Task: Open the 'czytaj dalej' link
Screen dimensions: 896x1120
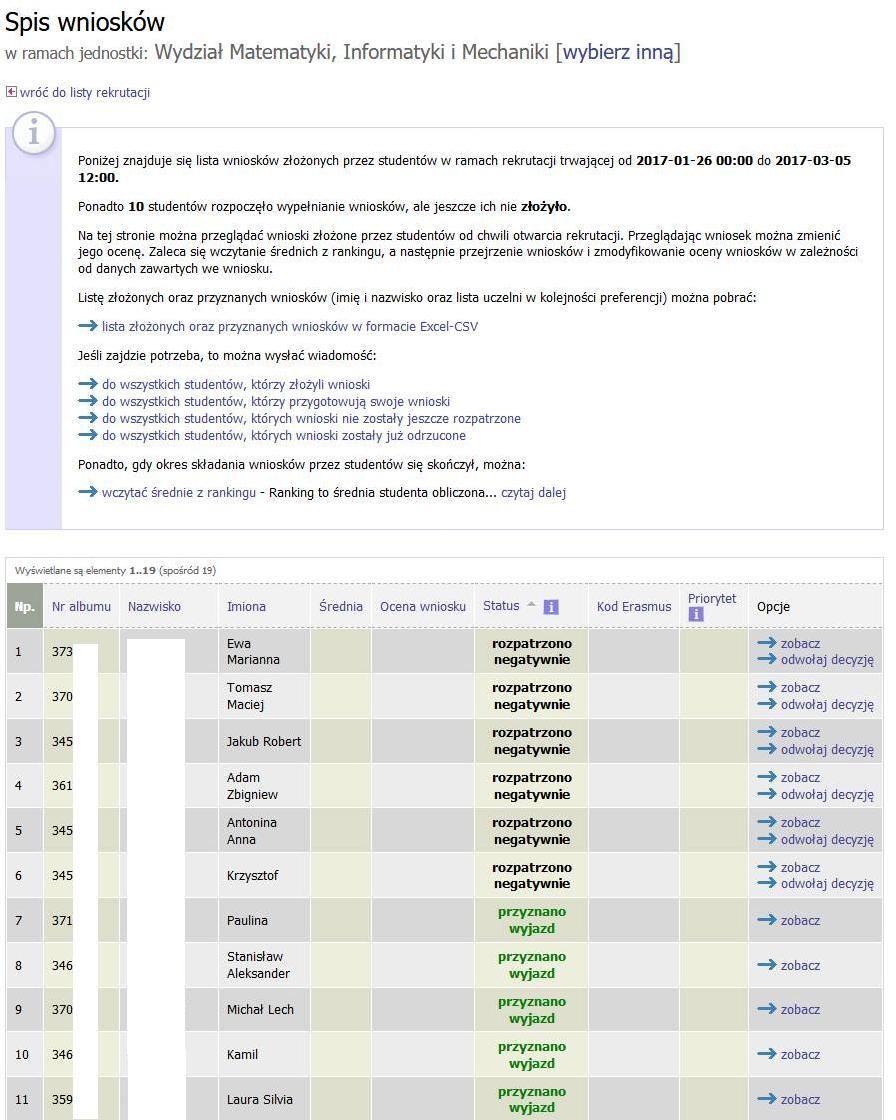Action: (x=533, y=492)
